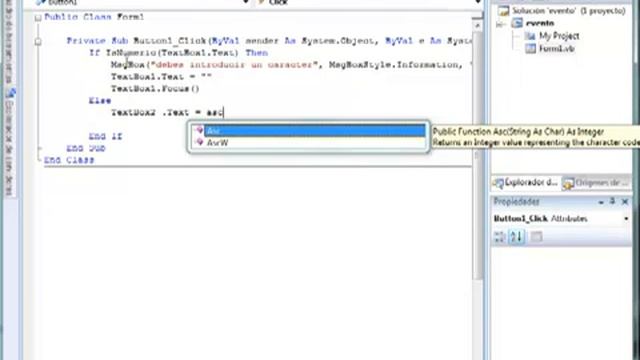Open the Click method name dropdown
The height and width of the screenshot is (360, 640).
477,2
